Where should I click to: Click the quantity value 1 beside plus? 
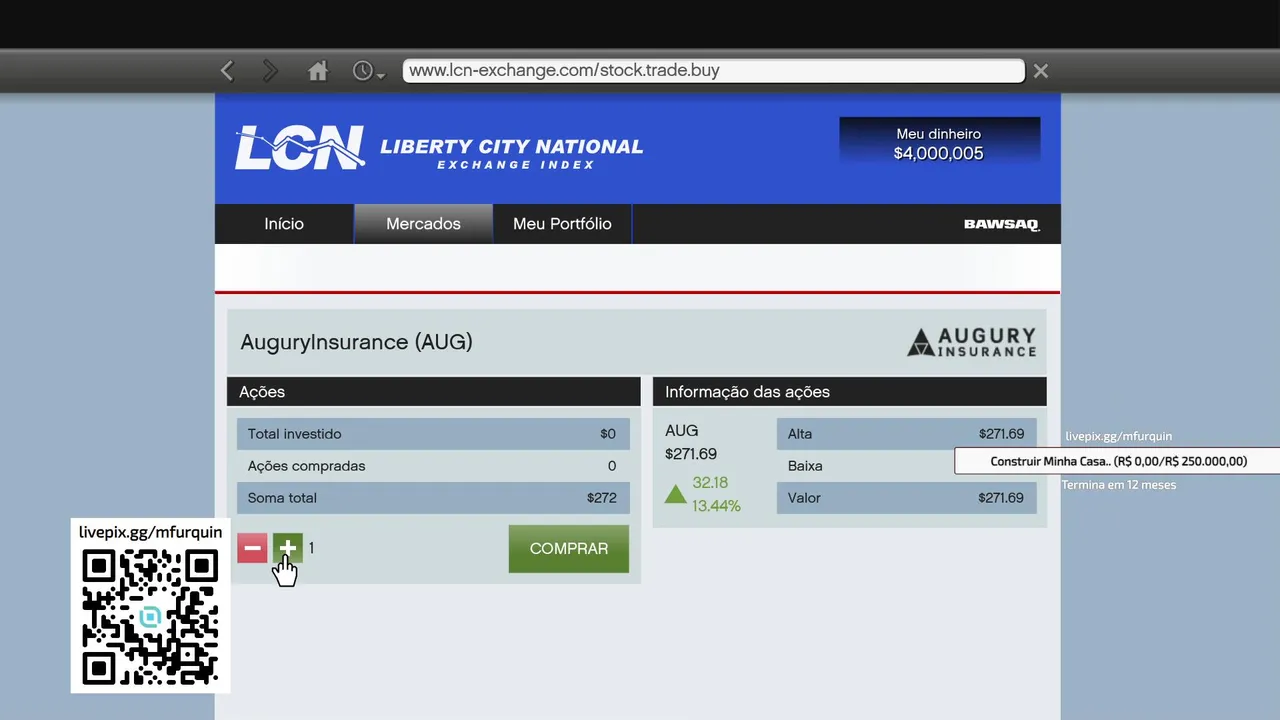311,548
